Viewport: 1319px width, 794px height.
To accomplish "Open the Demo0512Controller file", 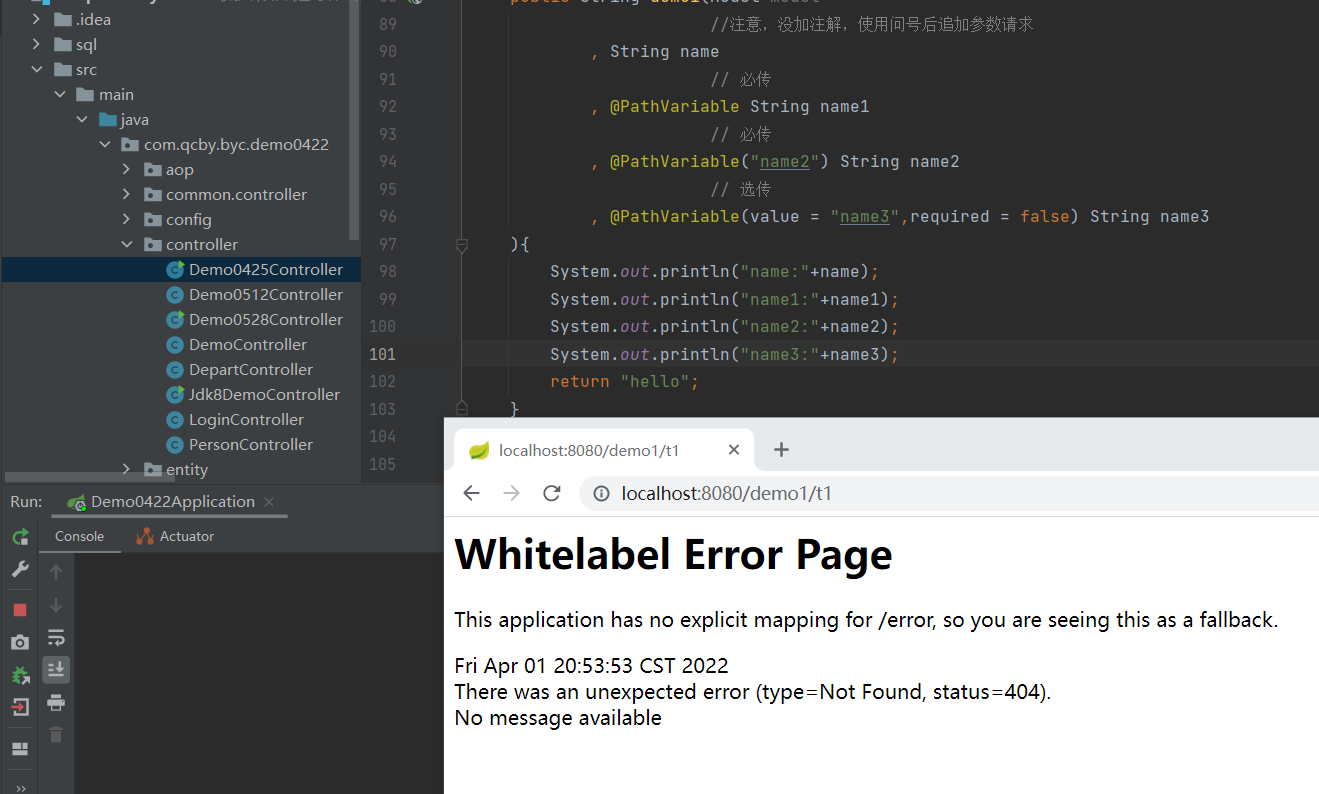I will point(257,293).
